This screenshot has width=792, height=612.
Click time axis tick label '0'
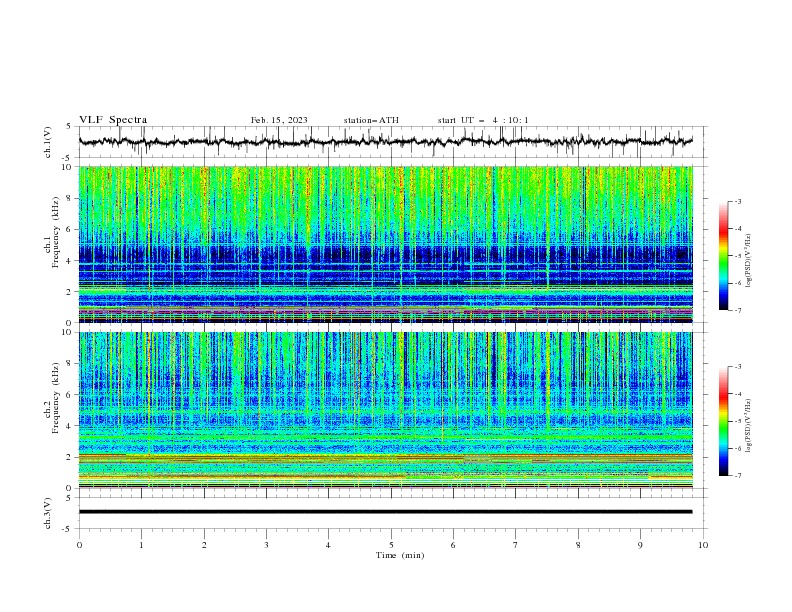(79, 545)
